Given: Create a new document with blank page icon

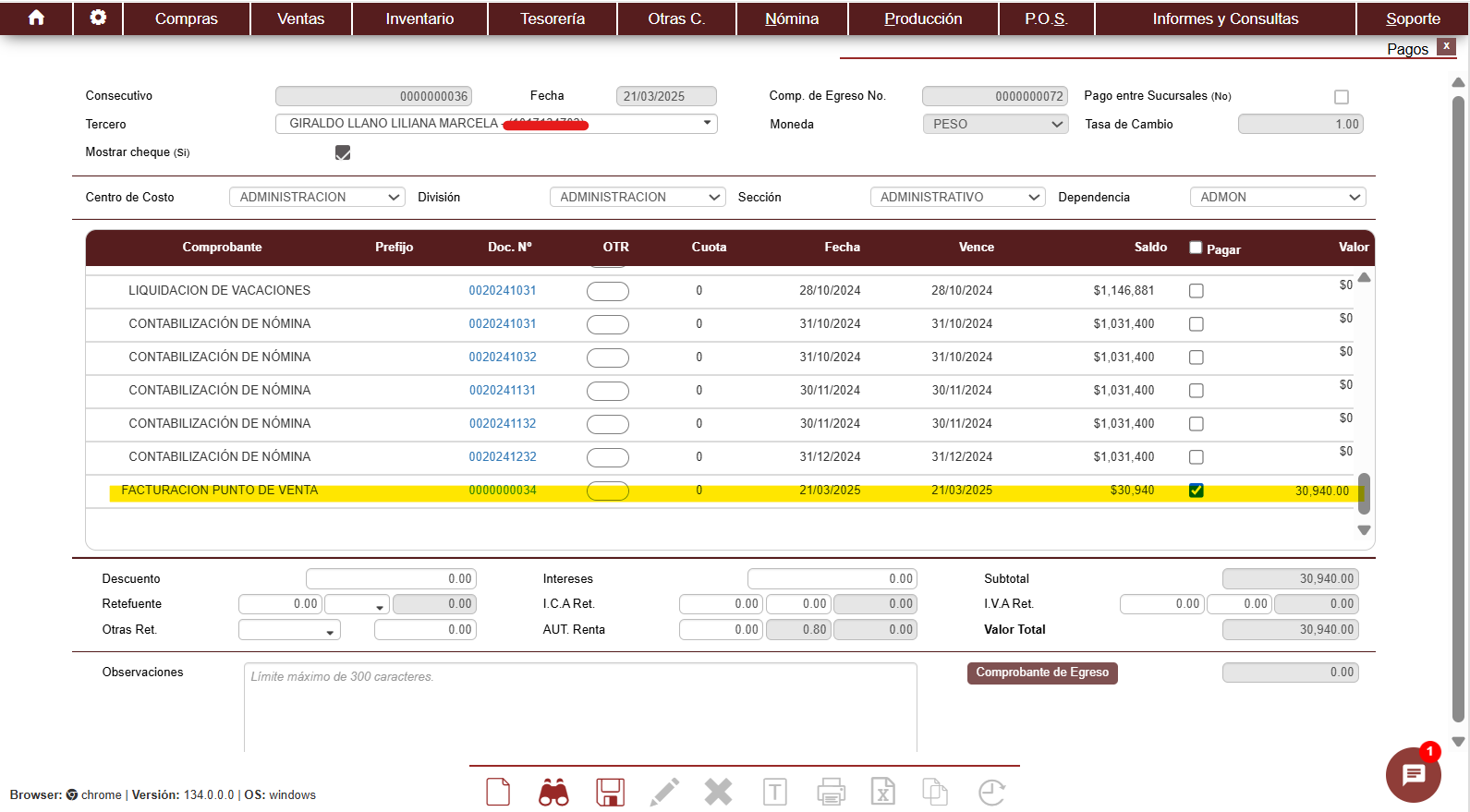Looking at the screenshot, I should 498,792.
